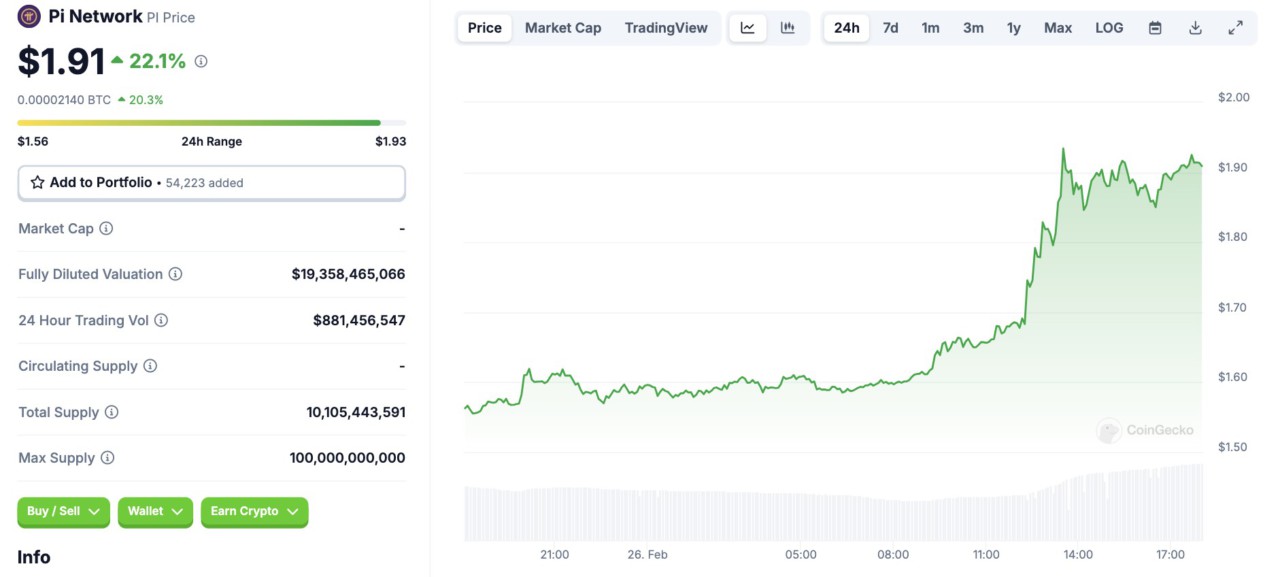Open the Buy / Sell dropdown
The height and width of the screenshot is (577, 1280).
tap(63, 511)
